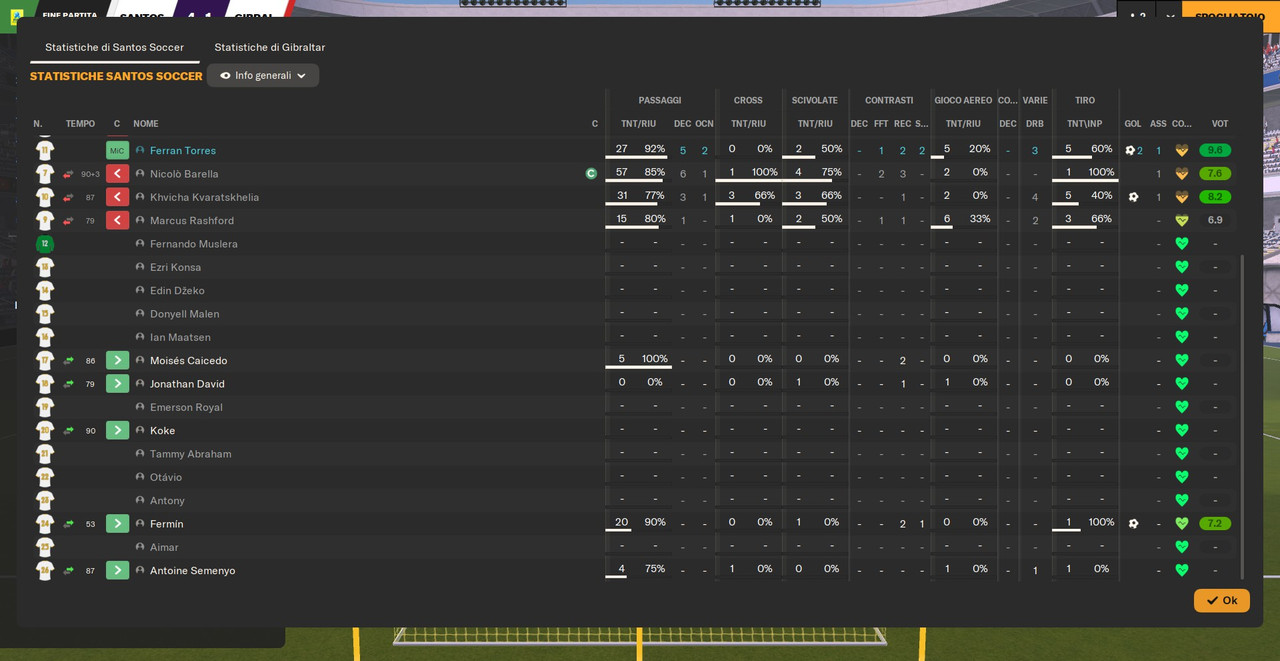
Task: Click the green condition heart for Antony
Action: pyautogui.click(x=1182, y=500)
